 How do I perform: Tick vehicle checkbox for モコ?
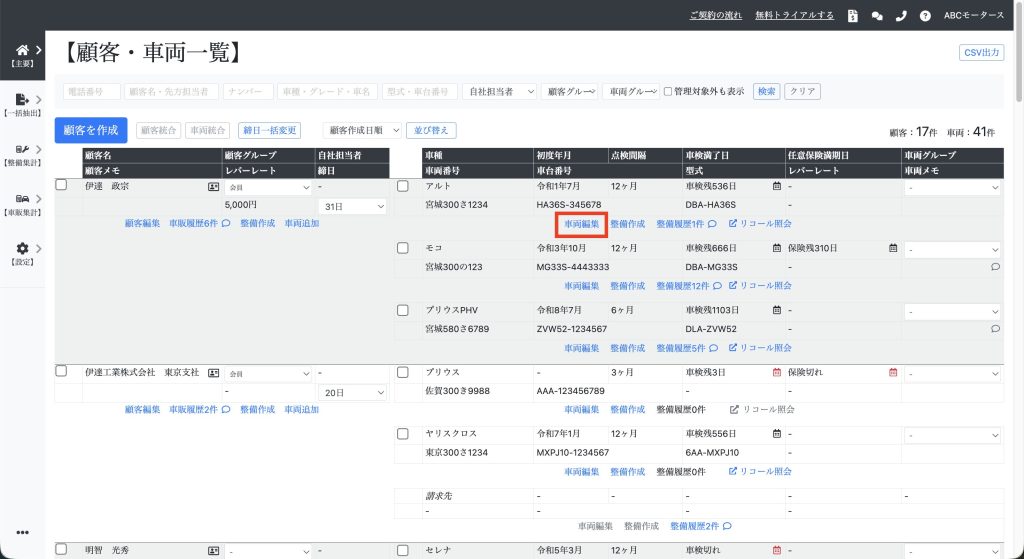coord(403,248)
